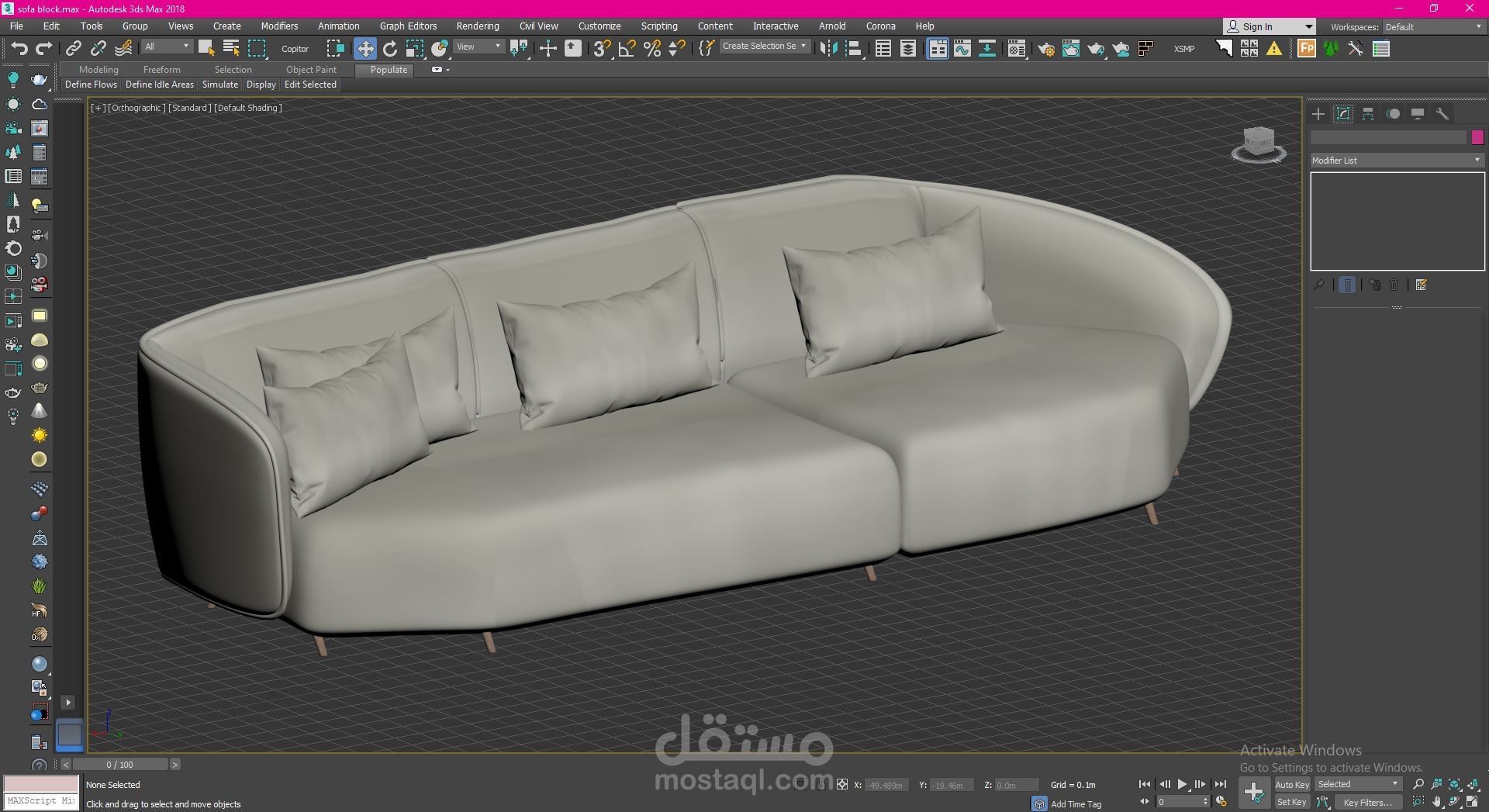Click the ViewCube navigation widget
1489x812 pixels.
click(x=1259, y=144)
